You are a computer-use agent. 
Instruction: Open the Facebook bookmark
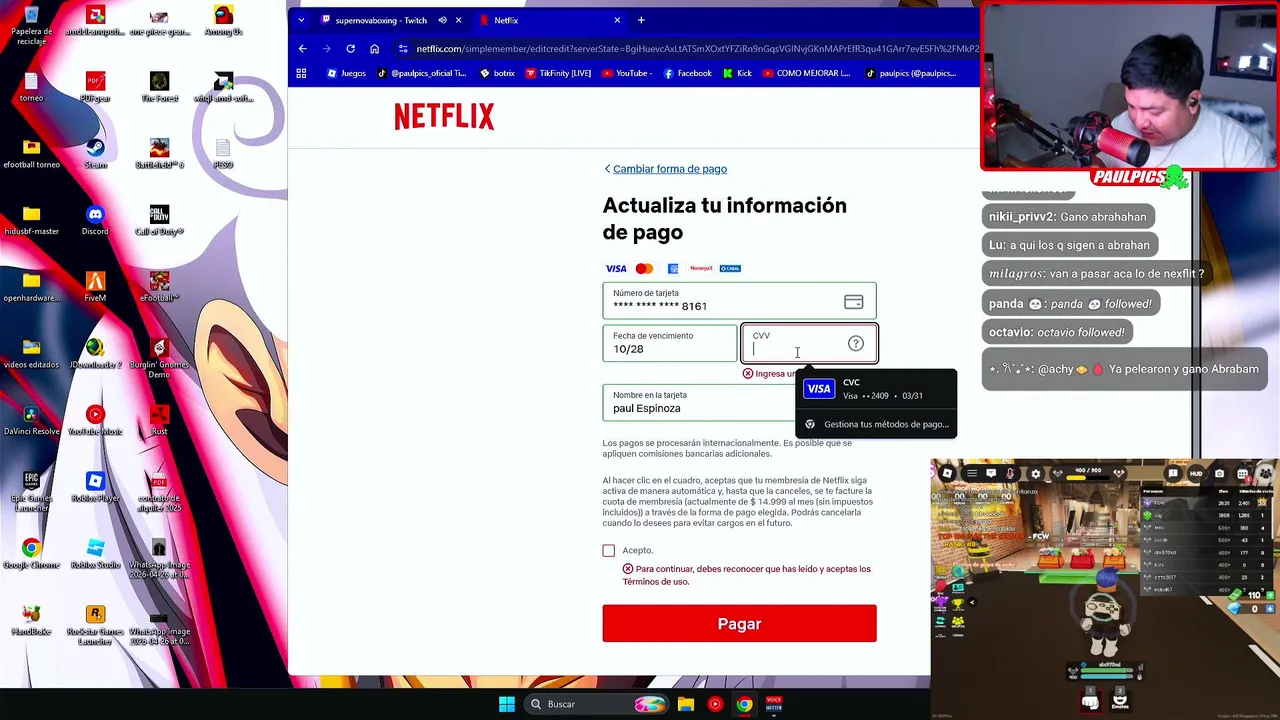(687, 73)
